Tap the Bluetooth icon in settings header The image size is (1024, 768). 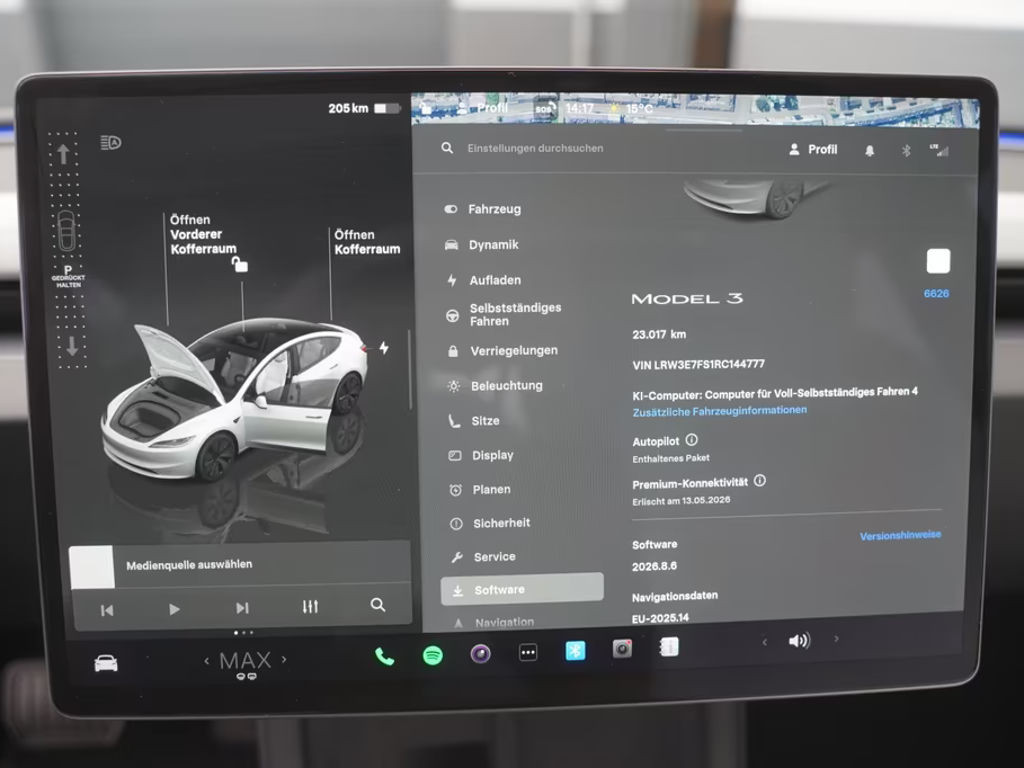point(906,151)
